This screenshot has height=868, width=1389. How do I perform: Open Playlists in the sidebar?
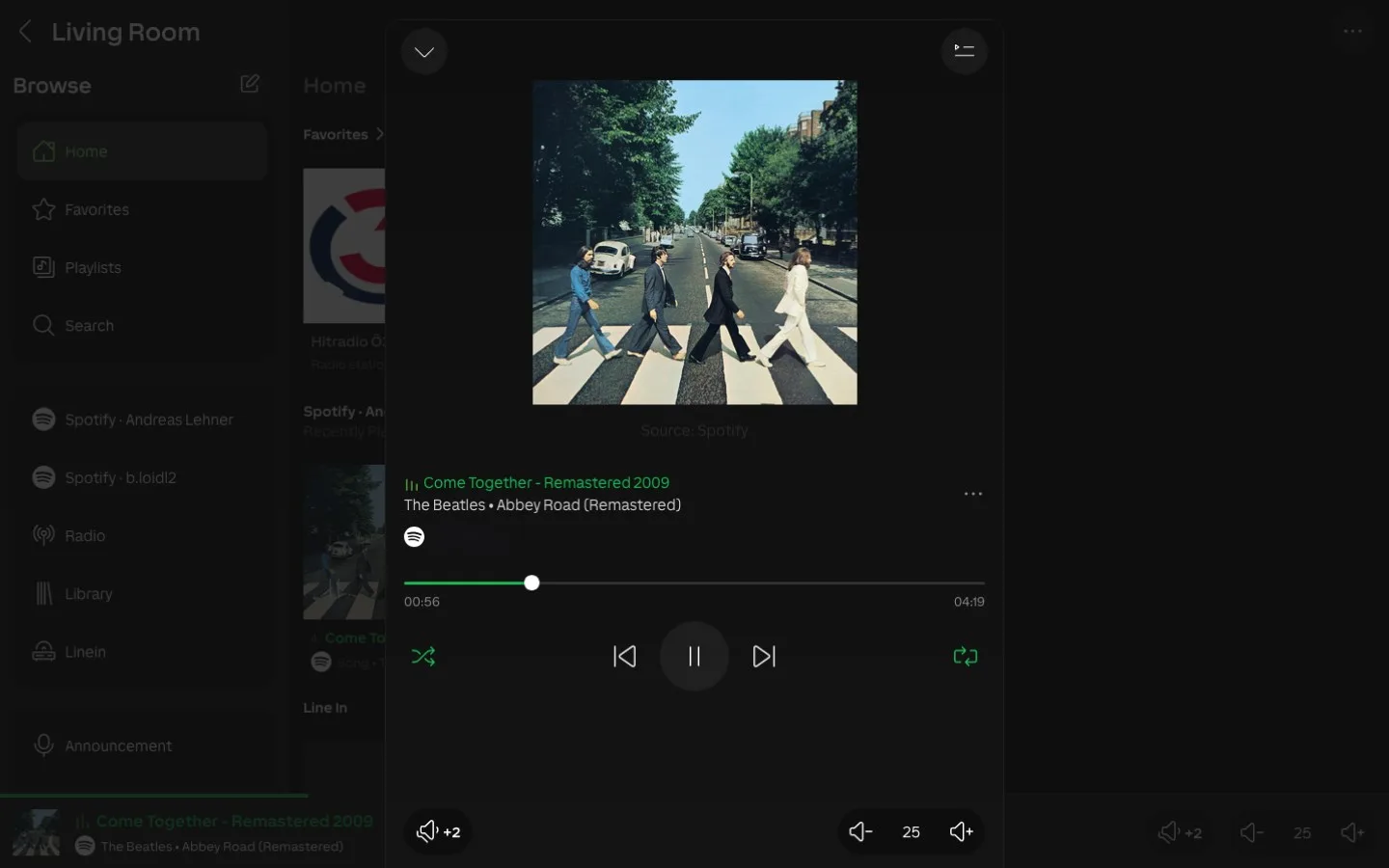tap(142, 267)
